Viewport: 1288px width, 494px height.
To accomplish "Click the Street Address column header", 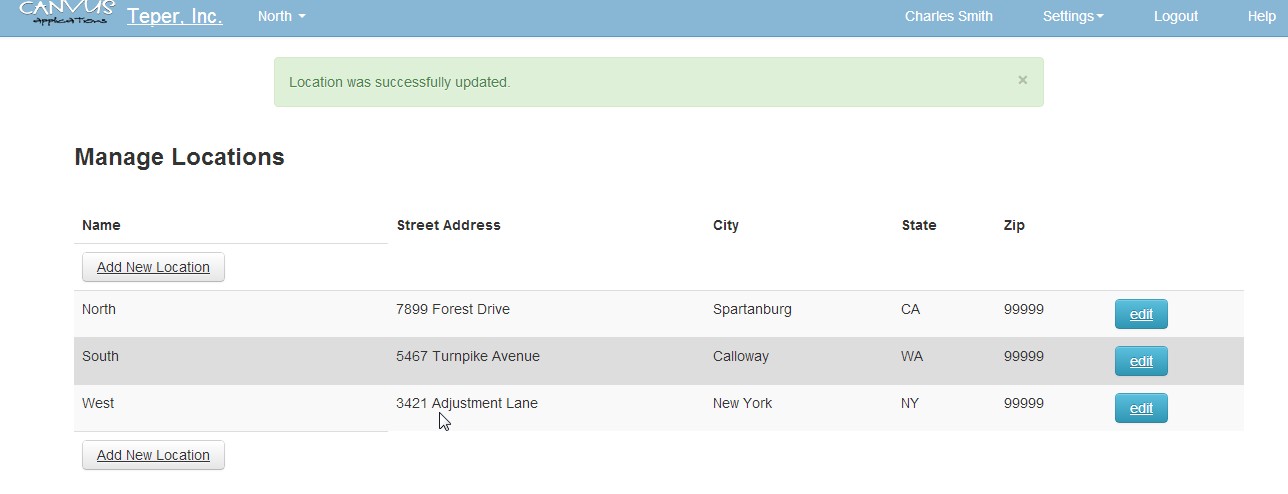I will click(448, 225).
